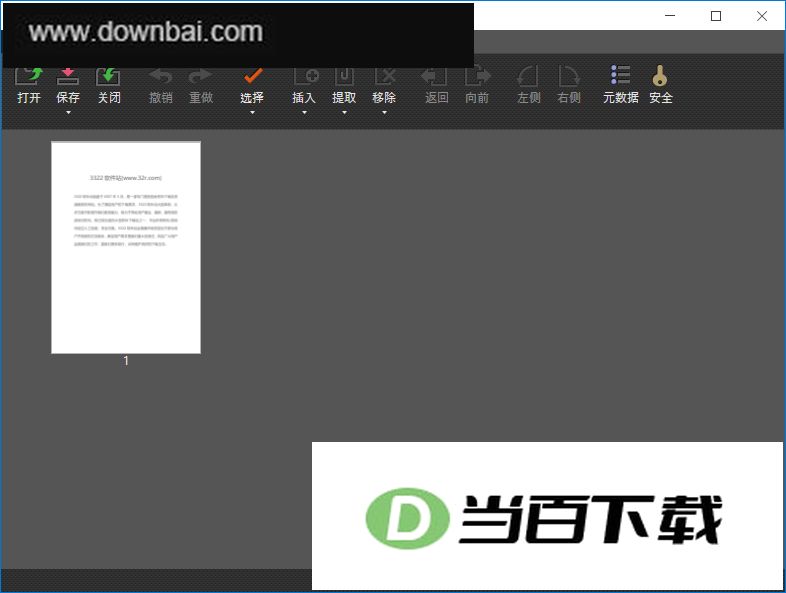Screen dimensions: 786x593
Task: Expand the 插入 dropdown arrow
Action: point(304,112)
